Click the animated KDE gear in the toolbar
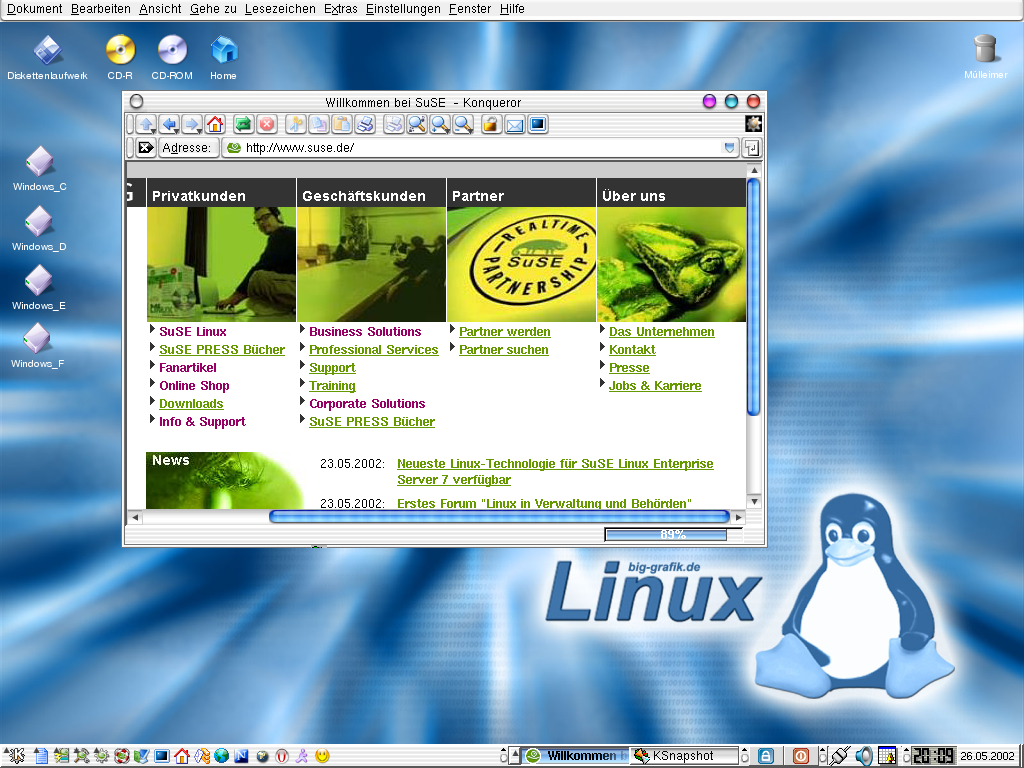 [x=753, y=123]
